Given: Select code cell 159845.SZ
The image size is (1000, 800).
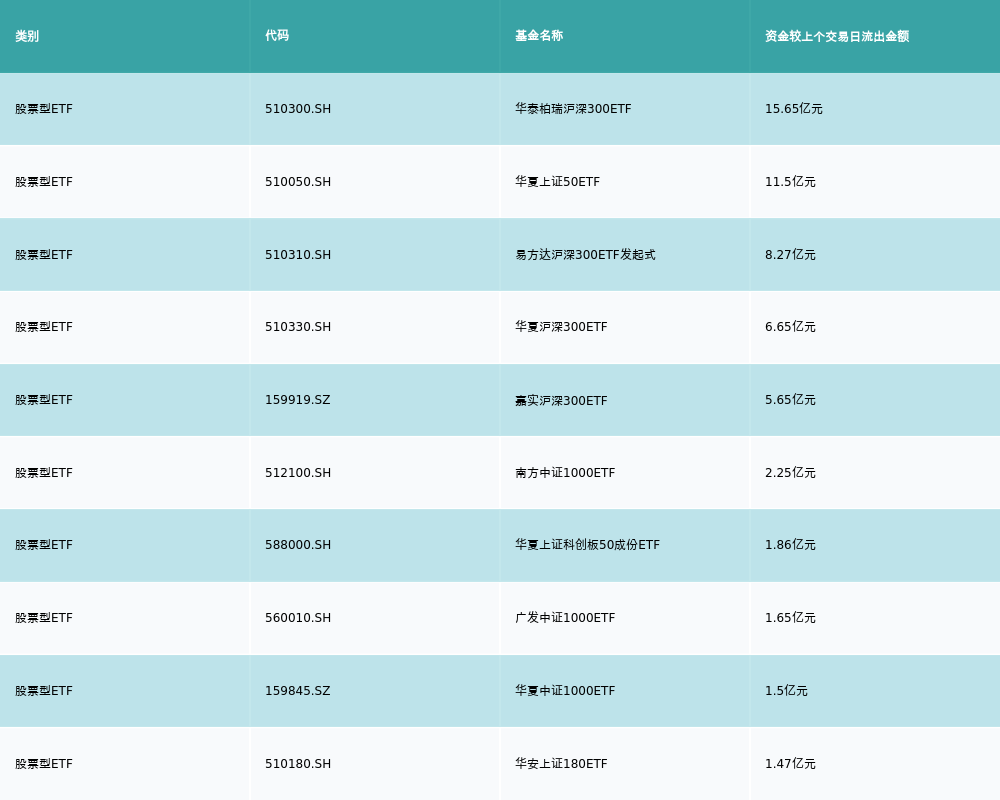Looking at the screenshot, I should (298, 691).
